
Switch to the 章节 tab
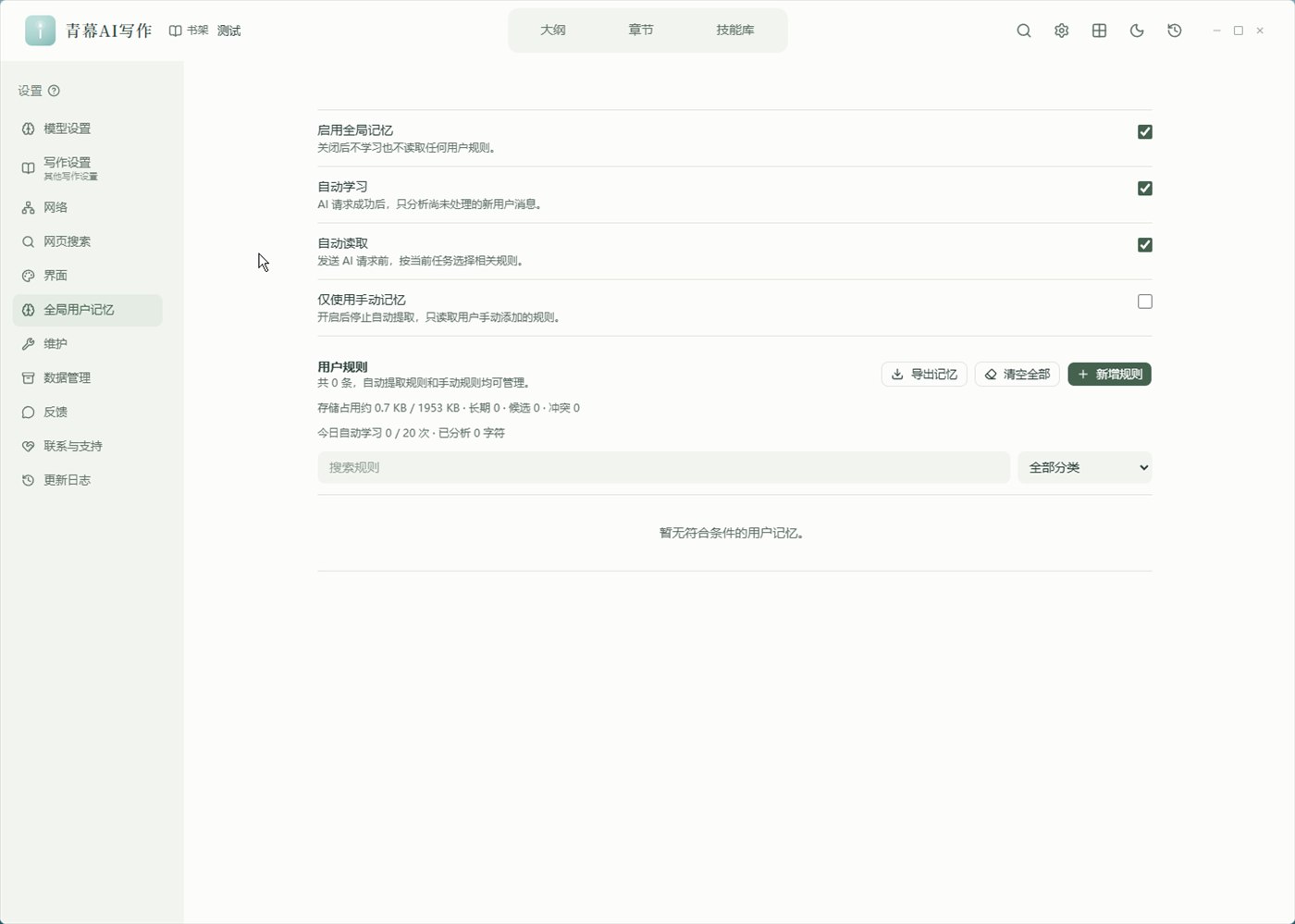pos(641,30)
